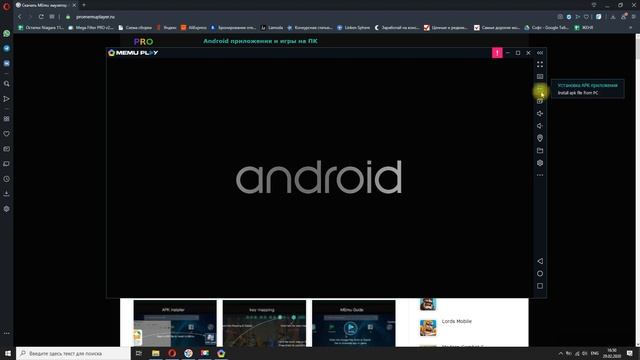Click pink notification exclamation button in MEmu

497,53
